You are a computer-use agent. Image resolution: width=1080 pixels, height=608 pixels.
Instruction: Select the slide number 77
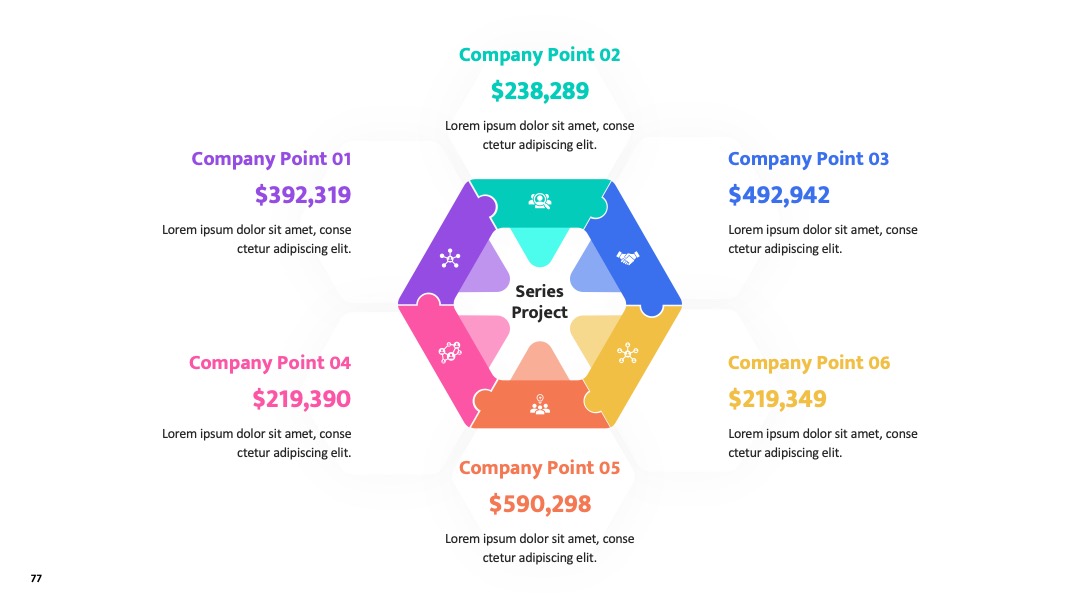pyautogui.click(x=37, y=578)
